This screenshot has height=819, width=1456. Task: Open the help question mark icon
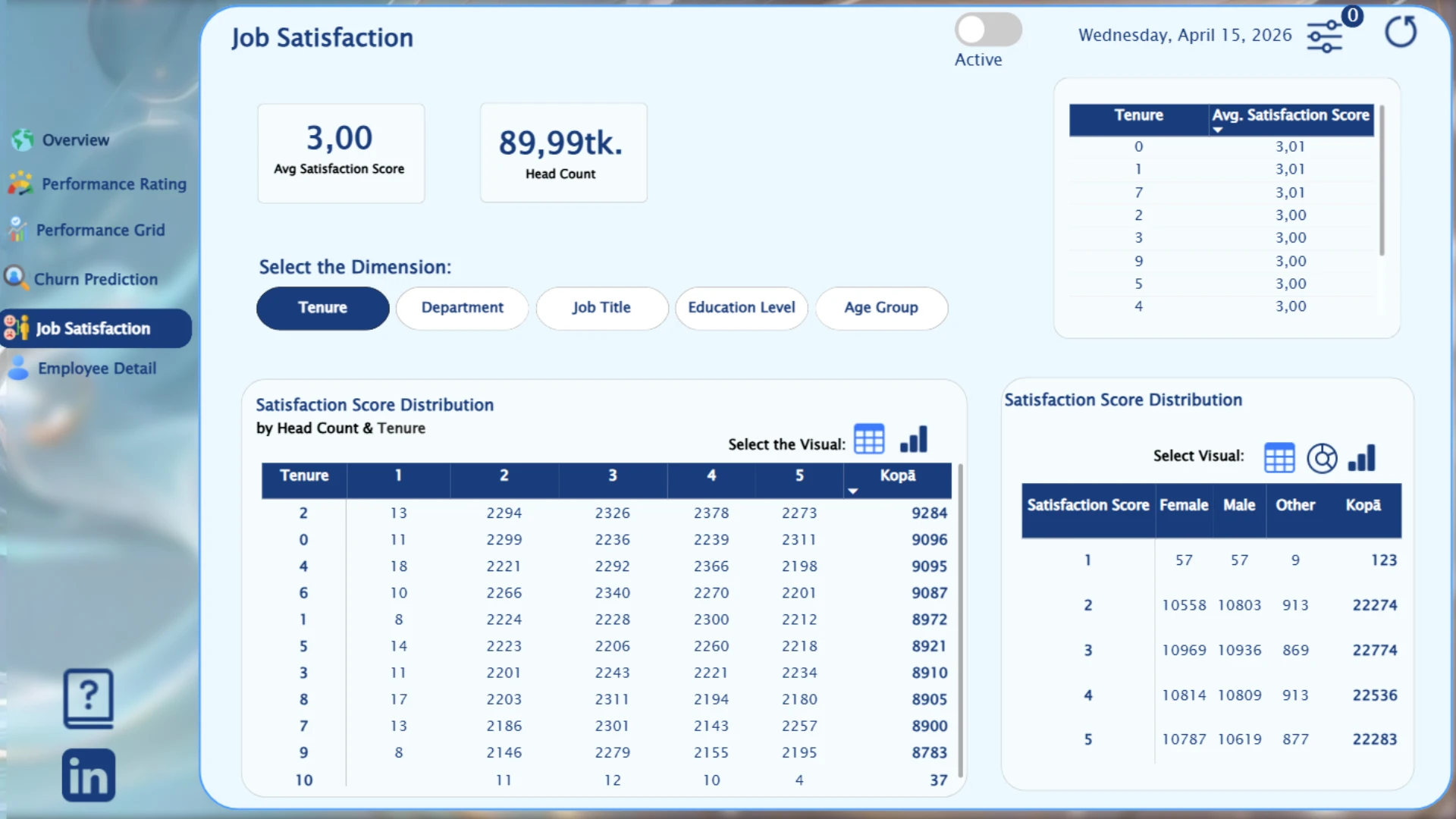tap(89, 698)
